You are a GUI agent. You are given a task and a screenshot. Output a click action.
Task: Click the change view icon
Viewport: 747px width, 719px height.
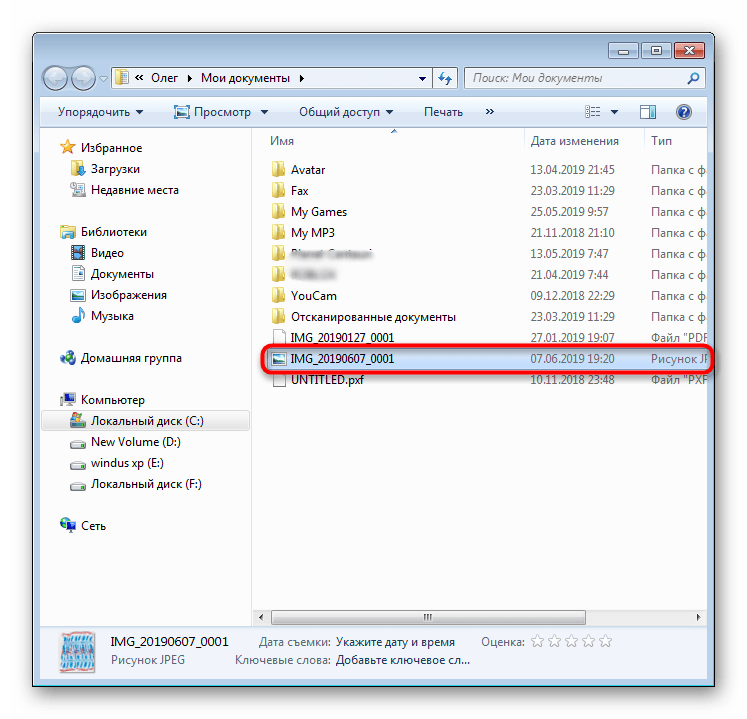tap(593, 112)
